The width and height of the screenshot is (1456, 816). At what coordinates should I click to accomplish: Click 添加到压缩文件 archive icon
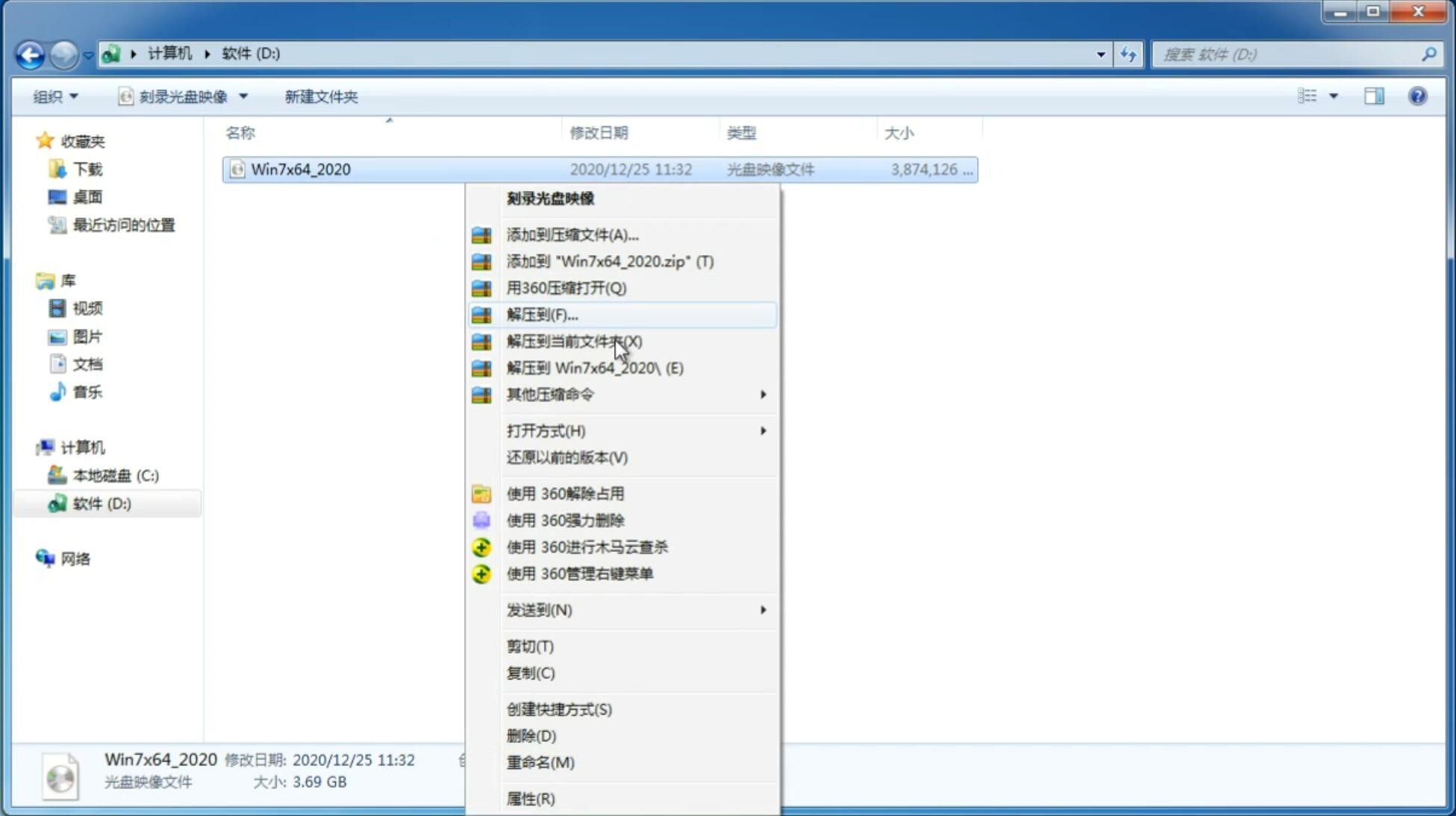point(480,234)
